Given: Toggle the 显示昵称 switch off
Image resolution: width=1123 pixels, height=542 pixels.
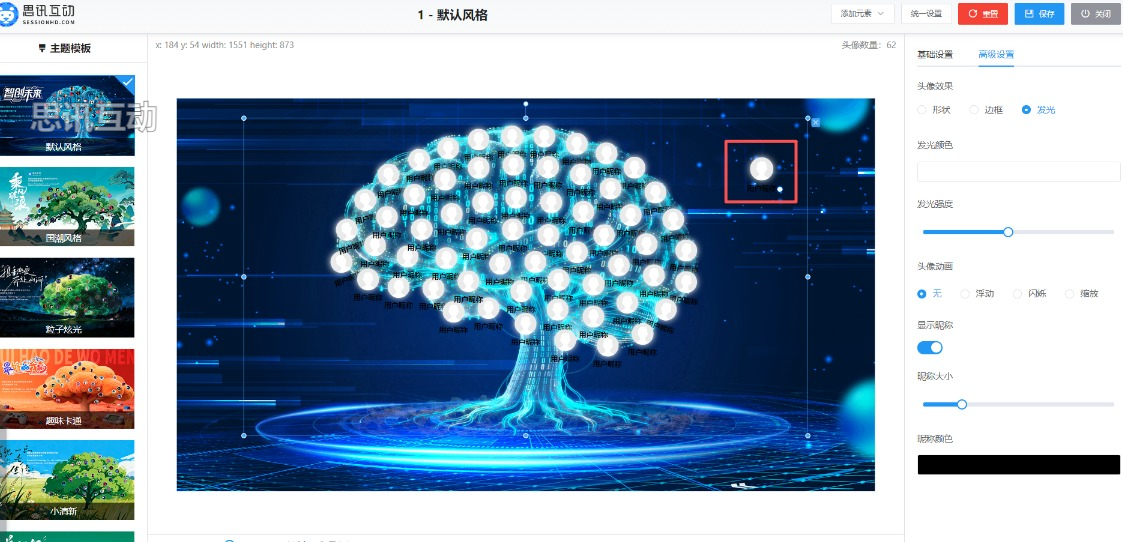Looking at the screenshot, I should point(930,348).
